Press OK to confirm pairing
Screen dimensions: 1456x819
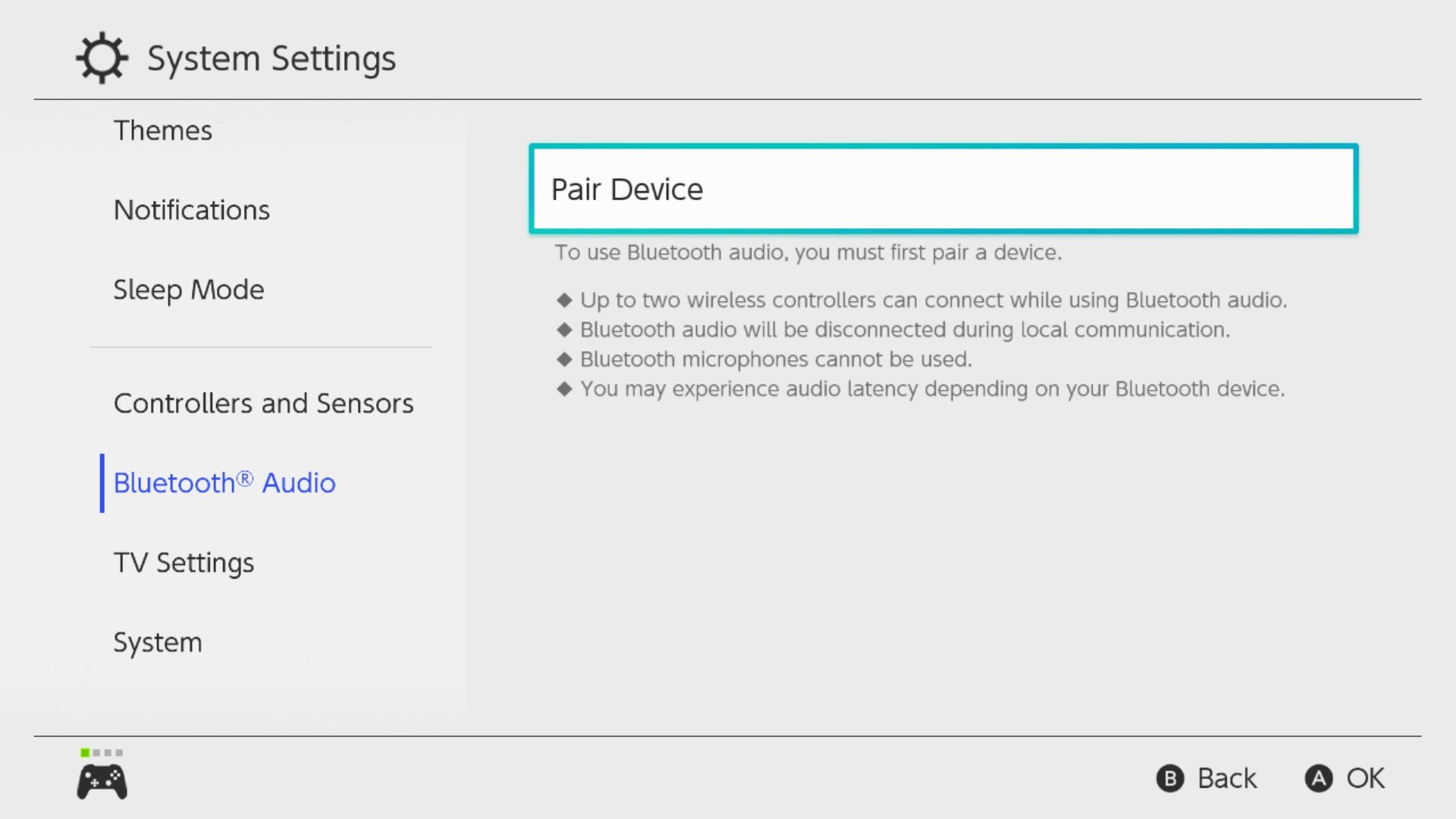(x=1344, y=778)
